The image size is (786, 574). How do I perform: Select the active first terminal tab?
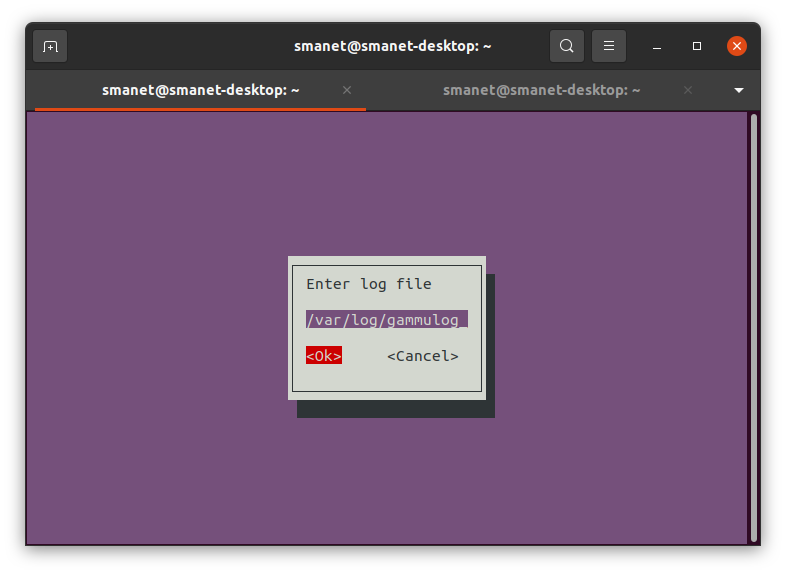tap(201, 90)
